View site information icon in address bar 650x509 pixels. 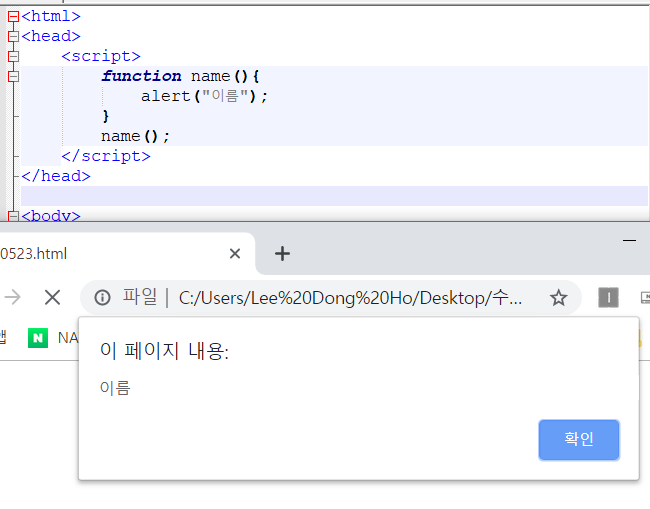(102, 298)
